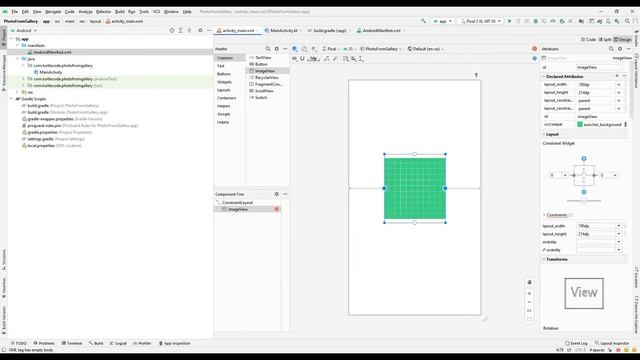Click the Debug app bug icon
This screenshot has width=640, height=360.
coord(536,21)
